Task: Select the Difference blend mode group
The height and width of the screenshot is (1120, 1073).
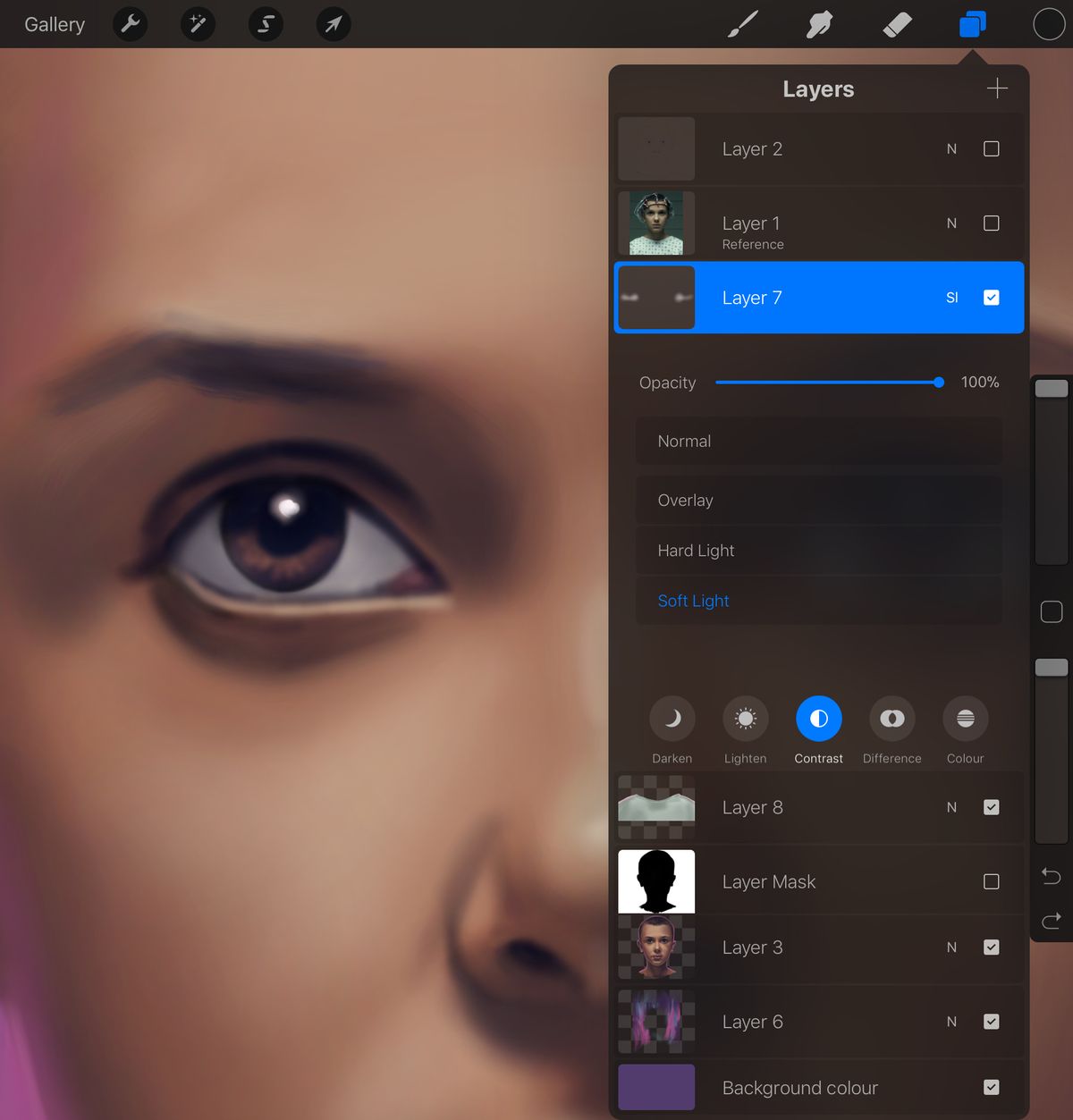Action: tap(891, 718)
